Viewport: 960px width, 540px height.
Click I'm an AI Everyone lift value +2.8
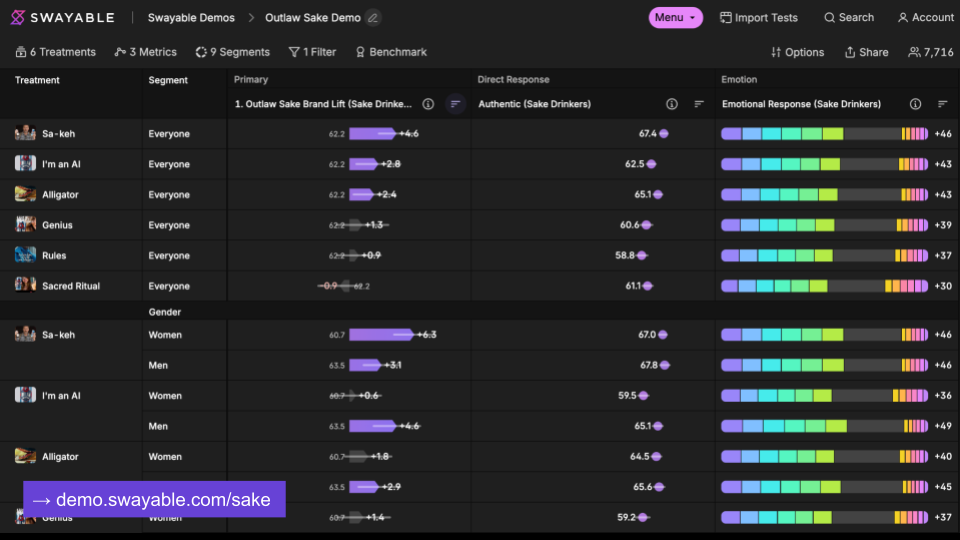(391, 164)
